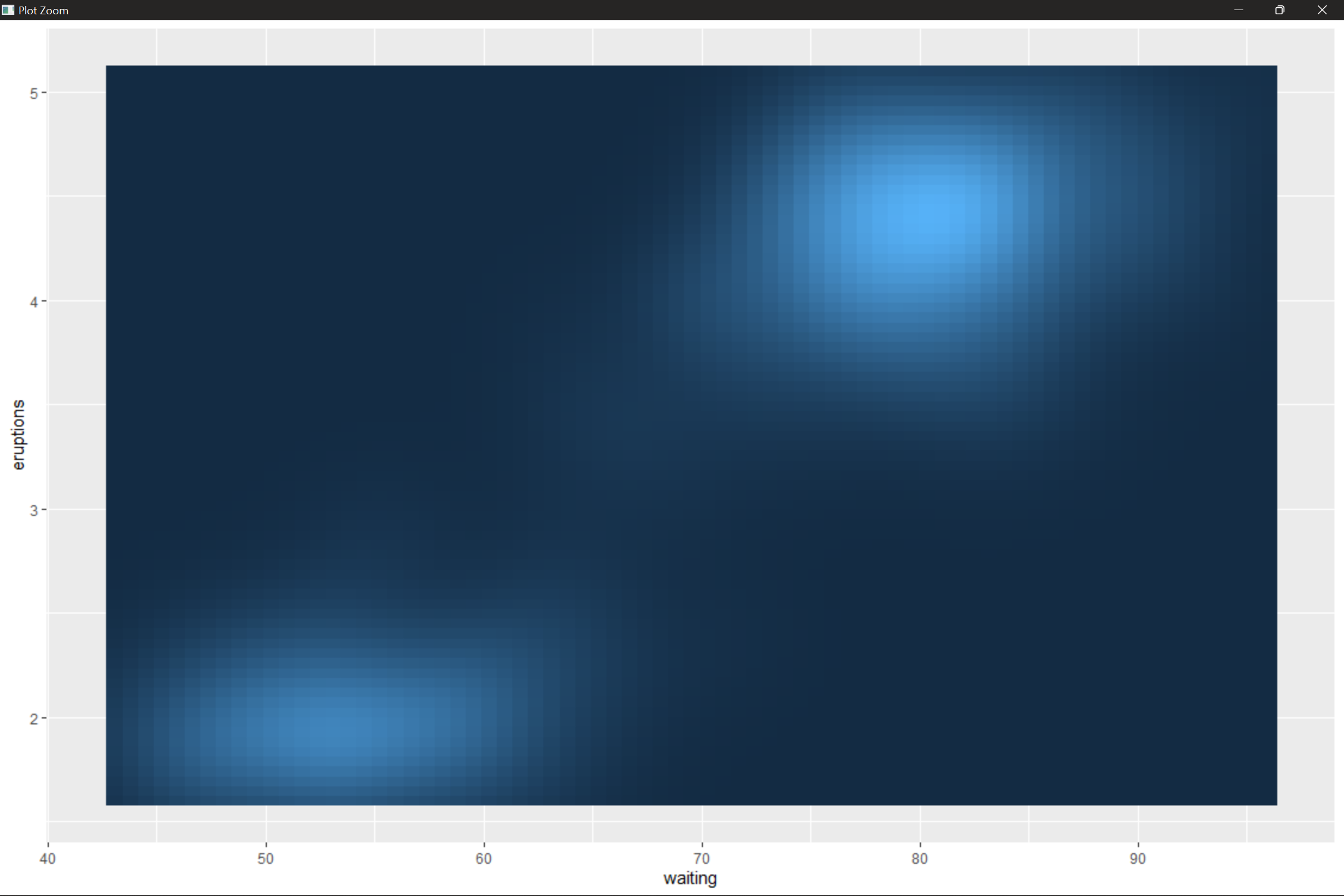
Task: Click the x-axis tick label 50
Action: click(x=266, y=858)
